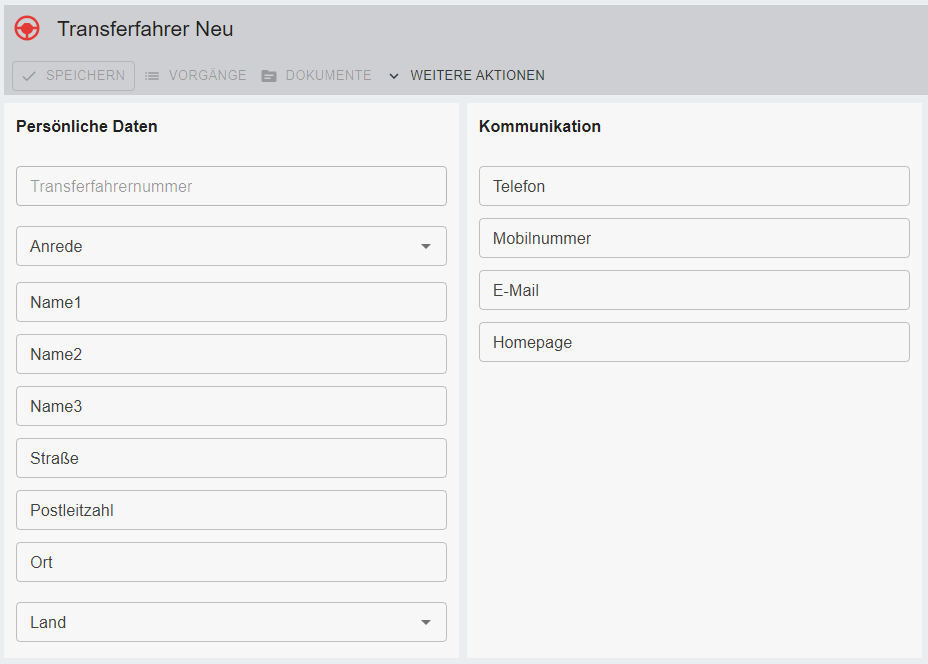Expand Weitere Aktionen chevron
The image size is (928, 664).
pyautogui.click(x=394, y=76)
